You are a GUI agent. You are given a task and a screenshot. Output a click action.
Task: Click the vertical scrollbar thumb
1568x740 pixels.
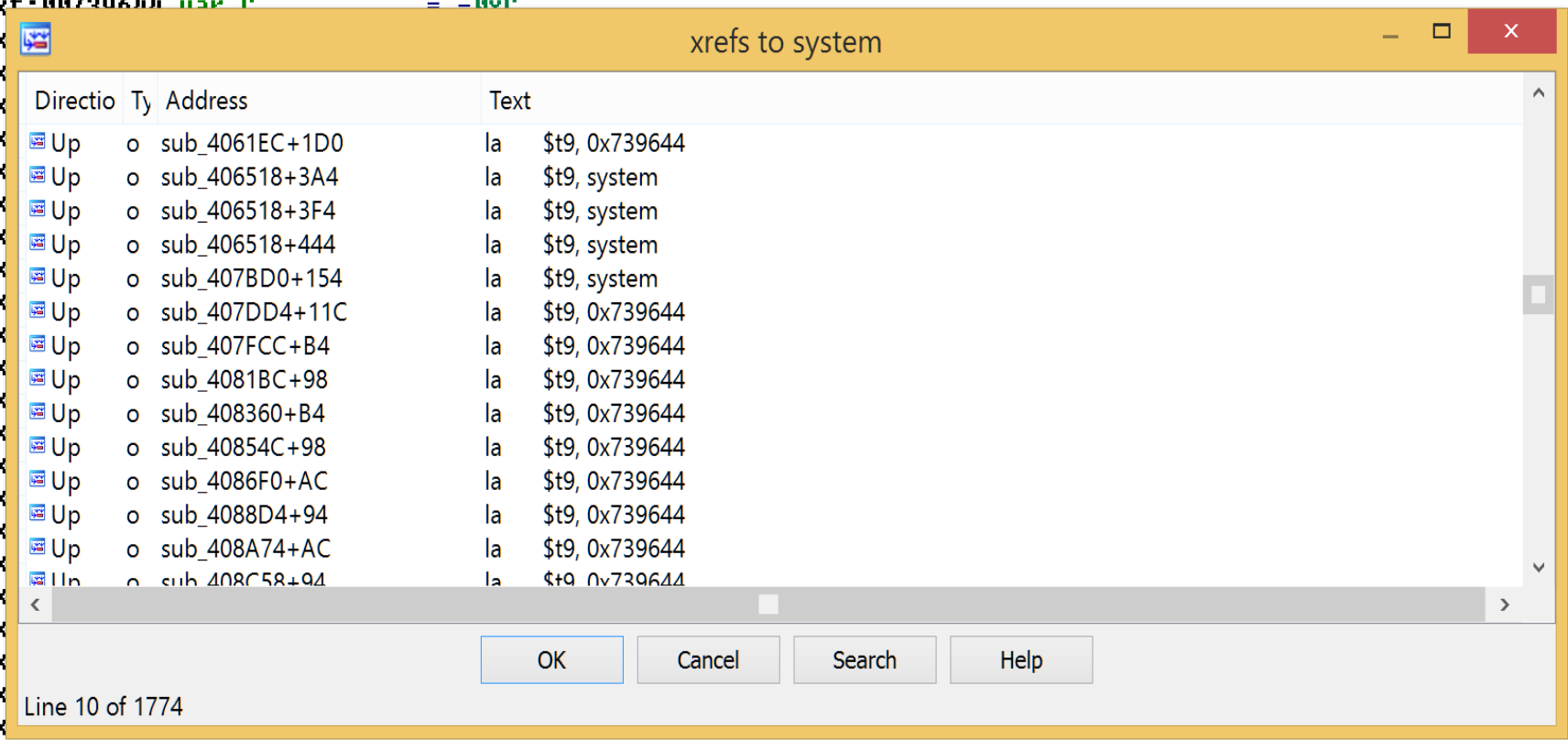(x=1539, y=295)
